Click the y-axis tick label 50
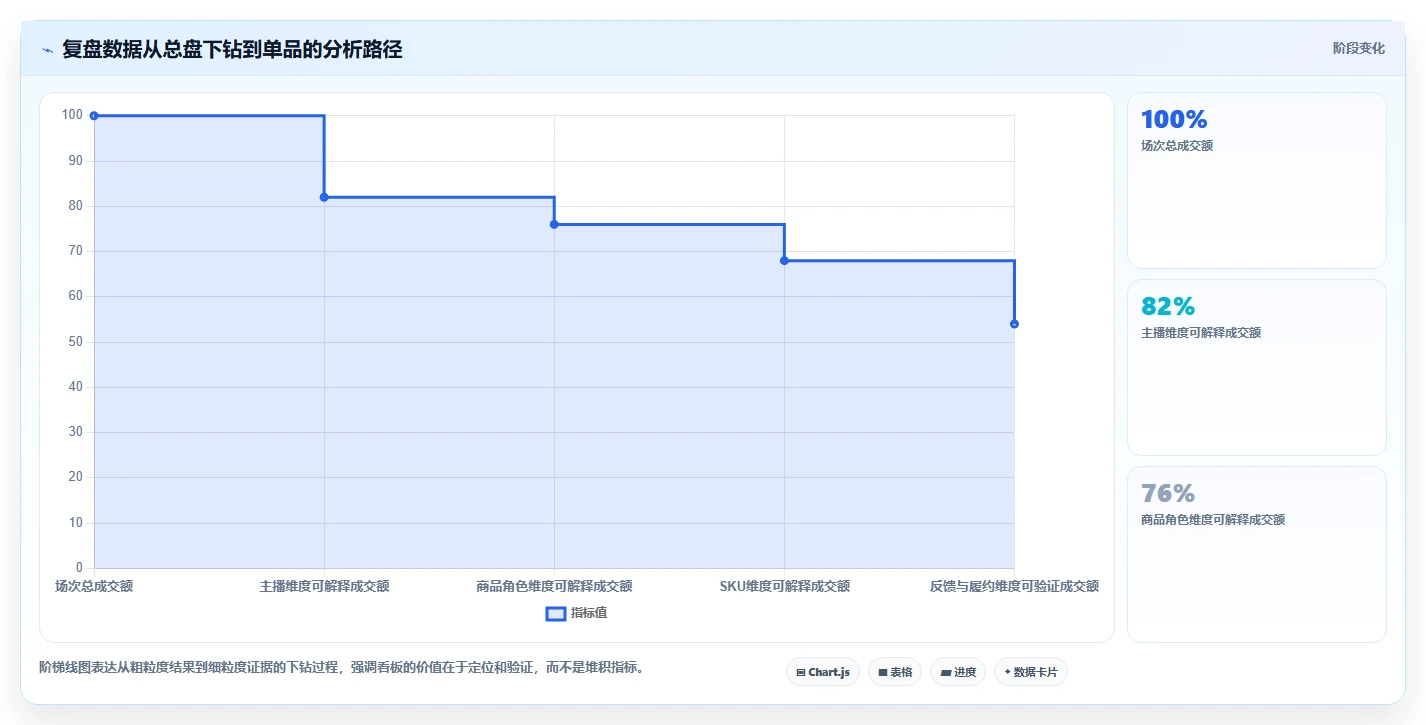1426x725 pixels. tap(76, 342)
